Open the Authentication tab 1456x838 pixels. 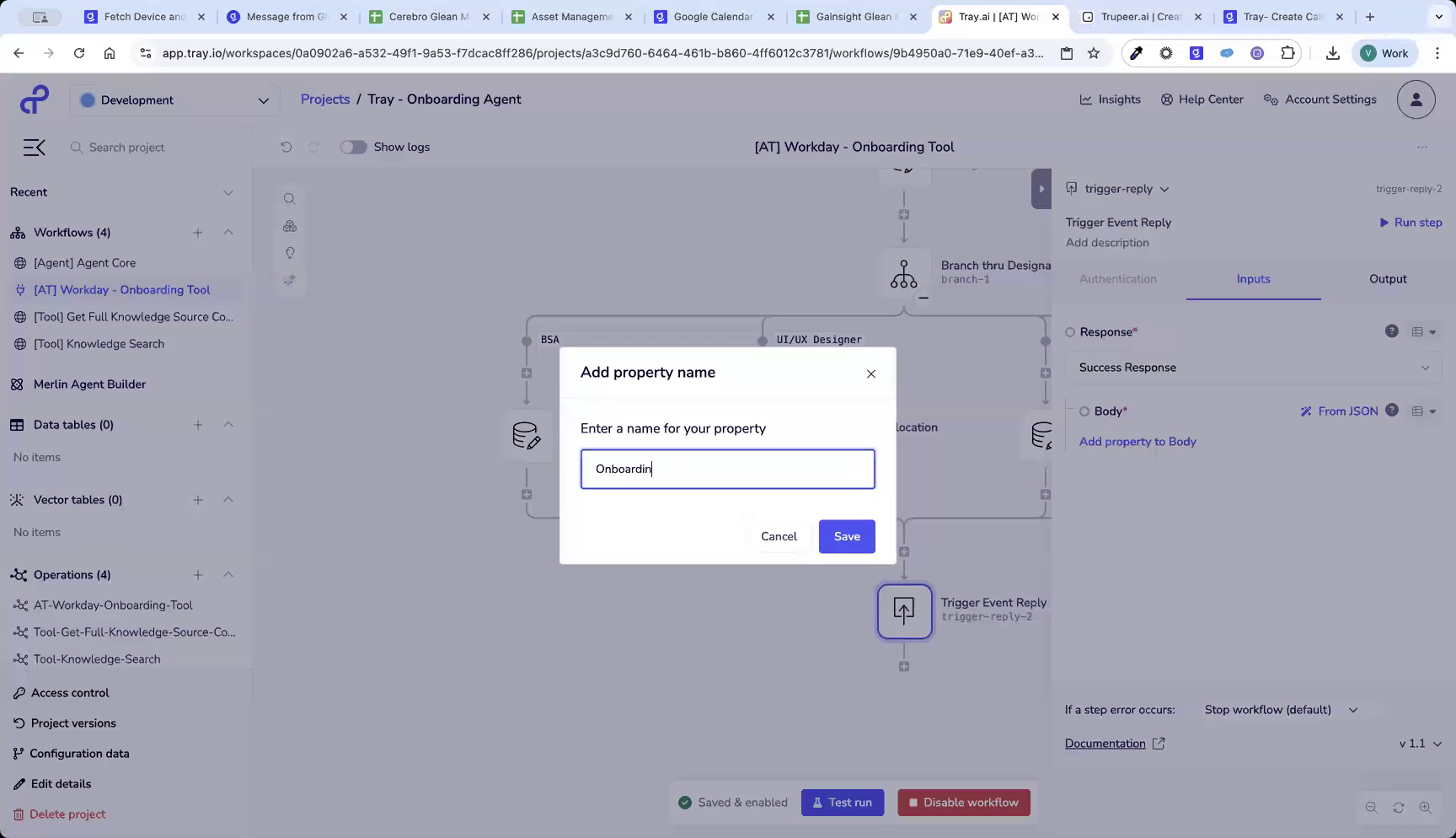(1118, 279)
